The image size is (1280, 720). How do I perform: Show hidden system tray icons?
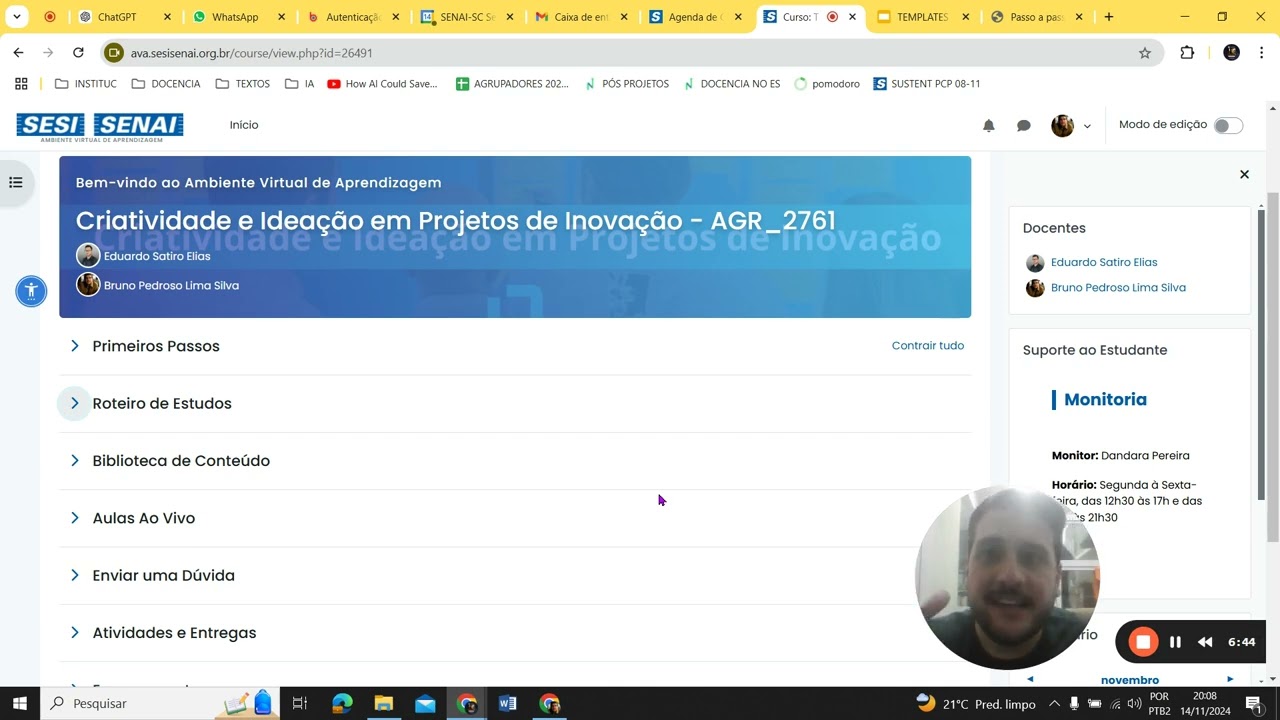point(1053,704)
